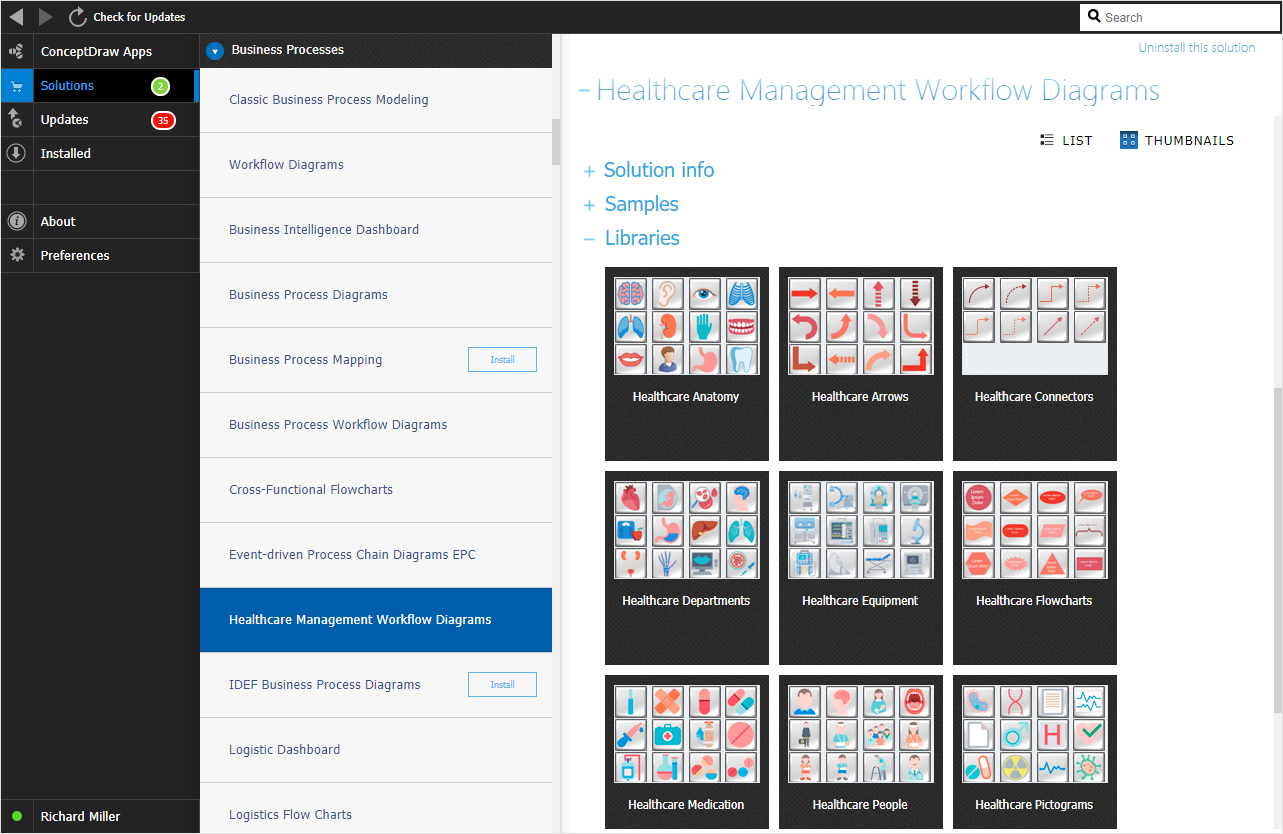Image resolution: width=1283 pixels, height=834 pixels.
Task: Expand the Samples section
Action: point(589,205)
